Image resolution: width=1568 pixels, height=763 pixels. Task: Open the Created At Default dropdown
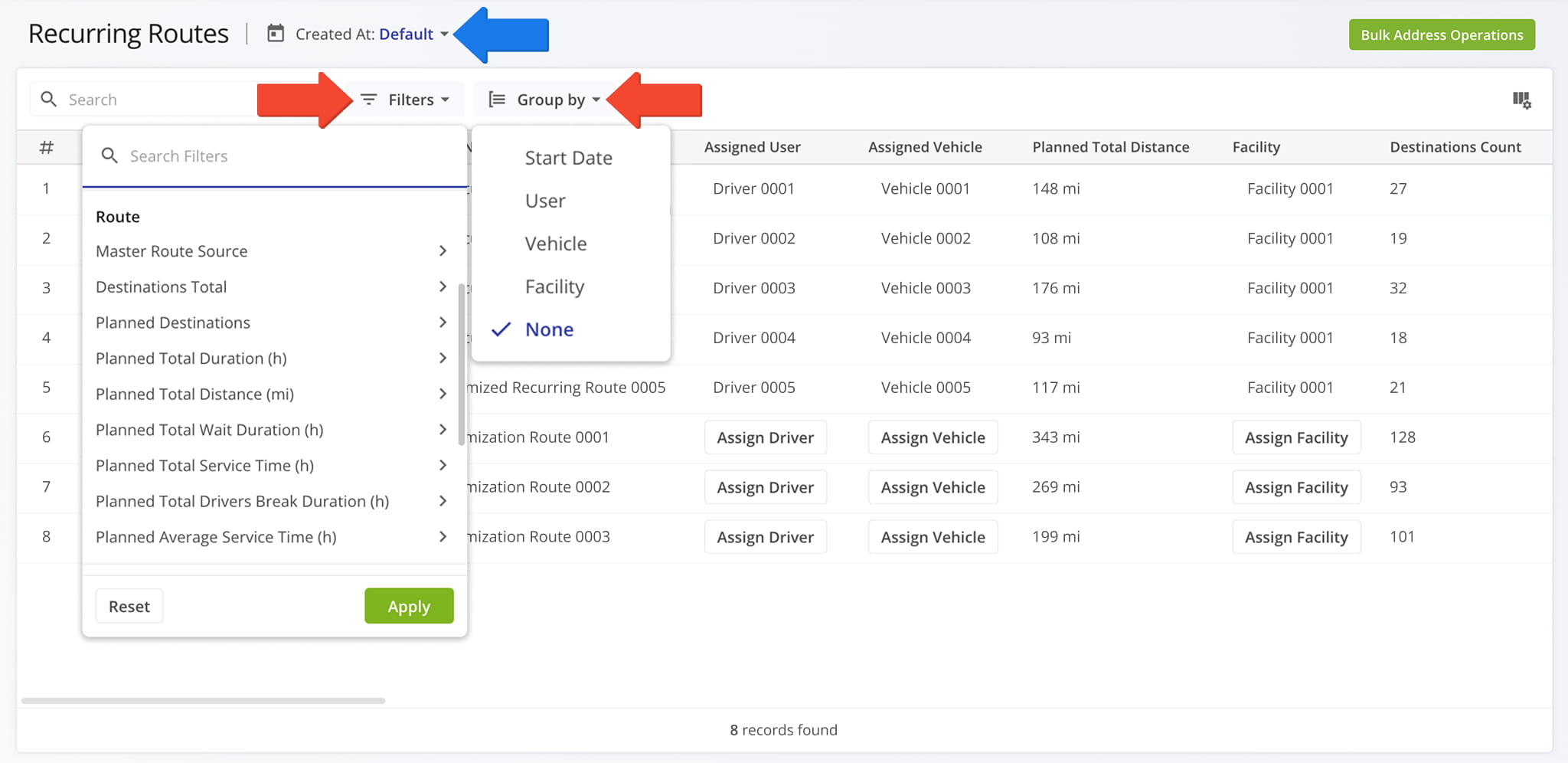coord(413,34)
